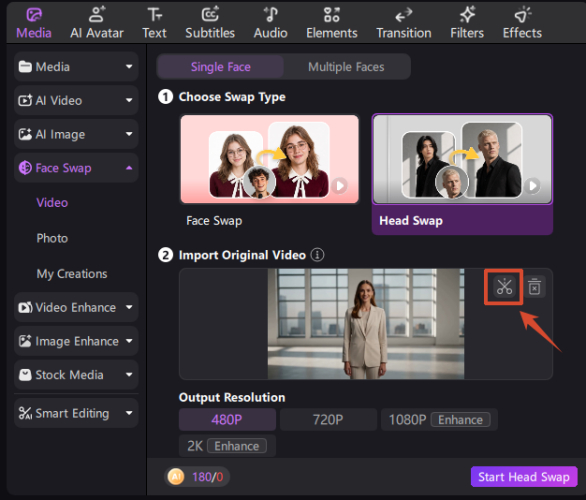
Task: Click the Smart Editing scissors AI icon
Action: pyautogui.click(x=25, y=413)
